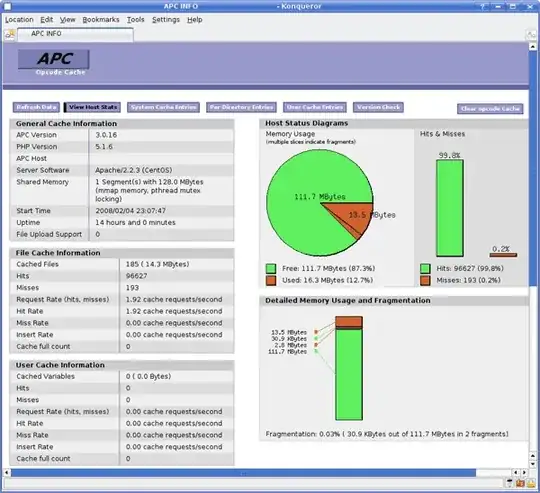Open the Bookmarks menu

101,20
